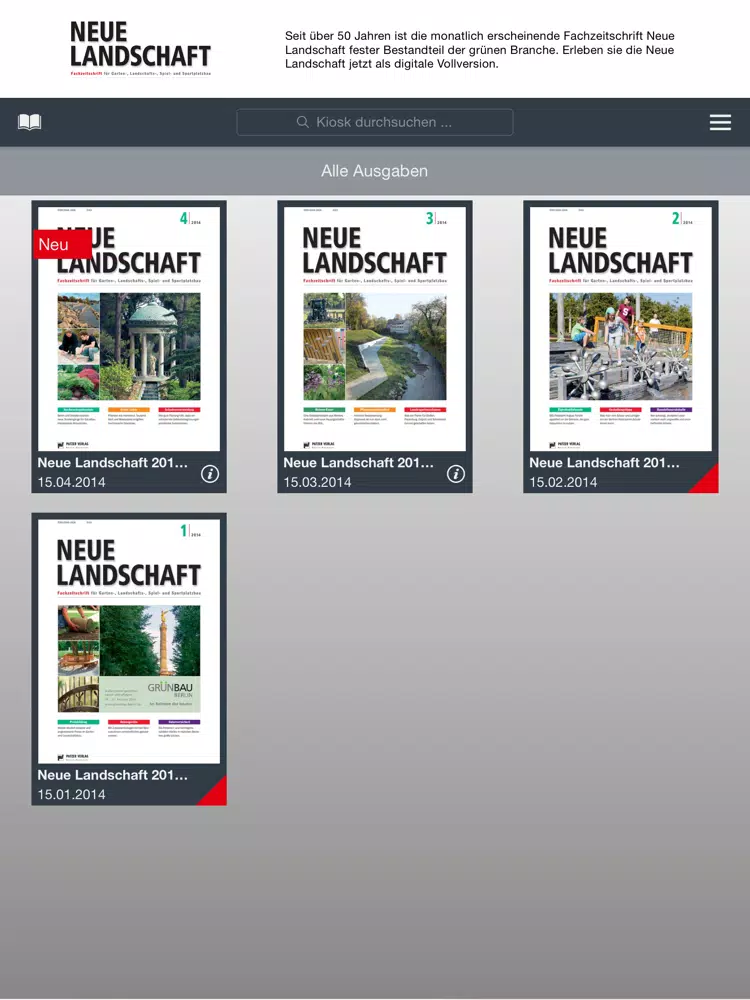Click the date 15.01.2014

coord(71,795)
